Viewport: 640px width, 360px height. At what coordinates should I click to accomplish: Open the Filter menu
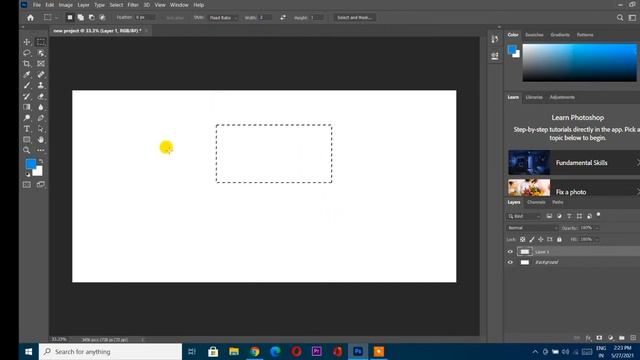point(133,5)
